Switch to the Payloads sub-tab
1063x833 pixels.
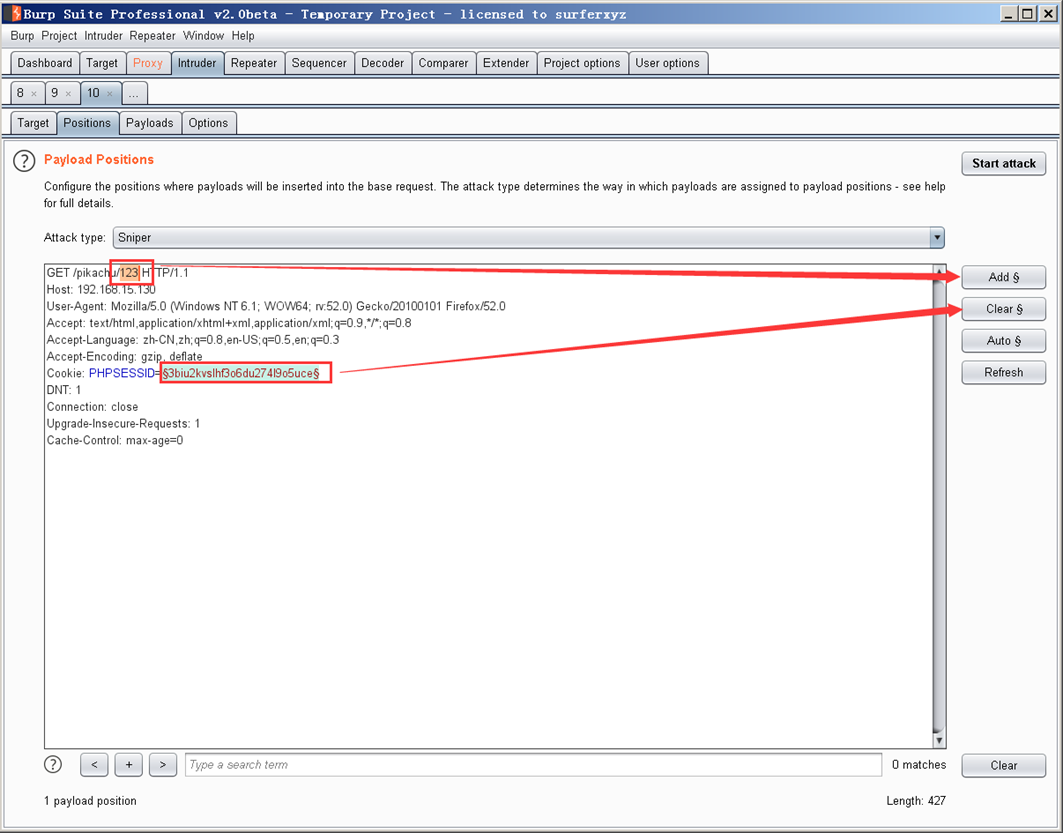coord(149,123)
